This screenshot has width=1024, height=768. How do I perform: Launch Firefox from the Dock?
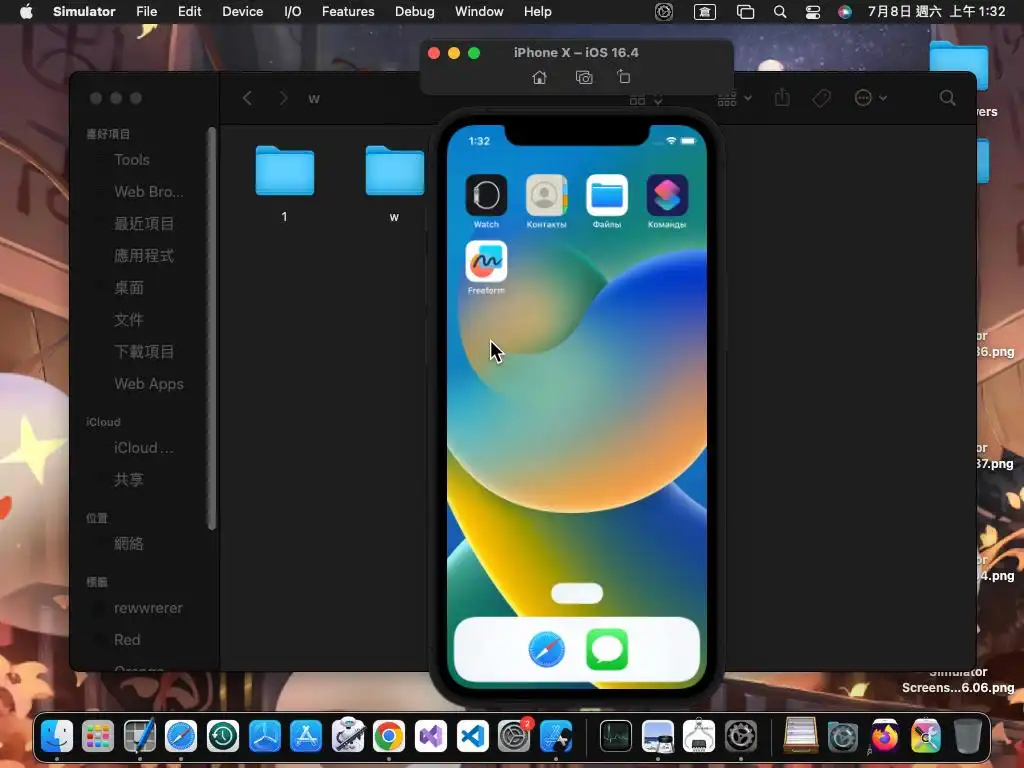click(884, 736)
